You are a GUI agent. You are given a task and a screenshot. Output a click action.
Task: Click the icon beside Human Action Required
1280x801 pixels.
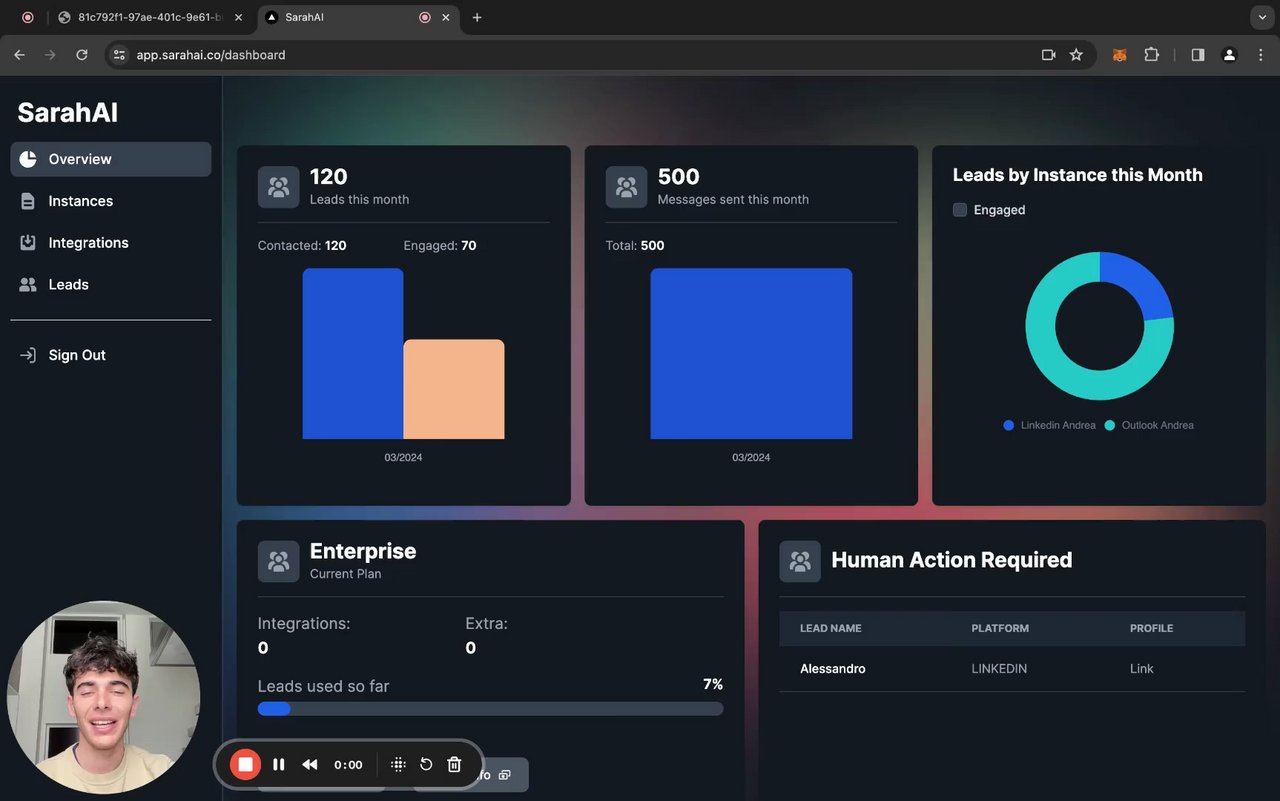(800, 561)
